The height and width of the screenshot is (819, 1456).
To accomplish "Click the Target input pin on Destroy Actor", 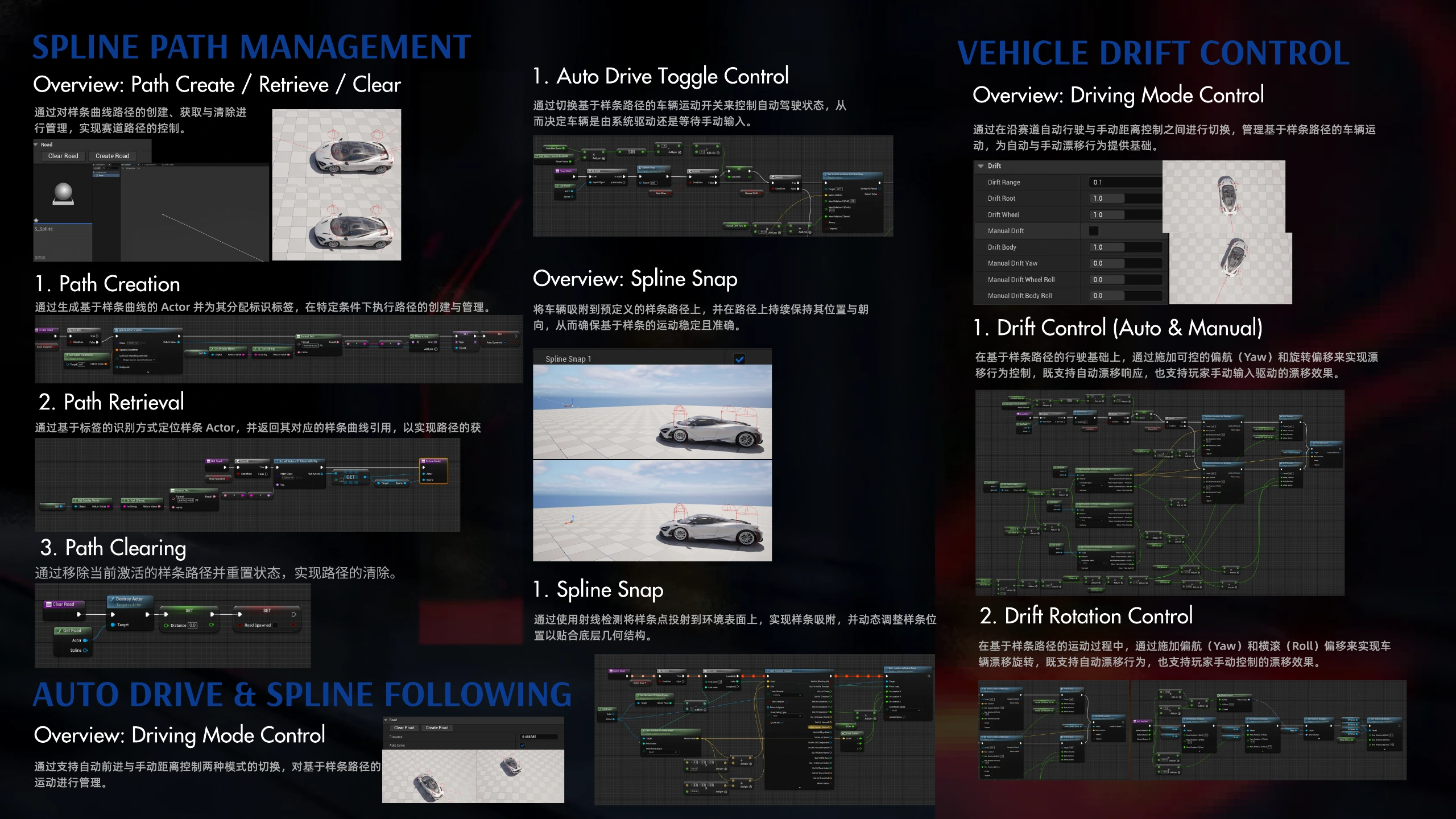I will [113, 625].
